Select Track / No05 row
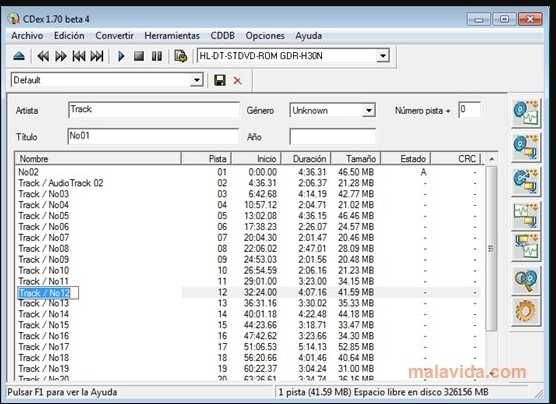This screenshot has height=404, width=556. pyautogui.click(x=248, y=216)
